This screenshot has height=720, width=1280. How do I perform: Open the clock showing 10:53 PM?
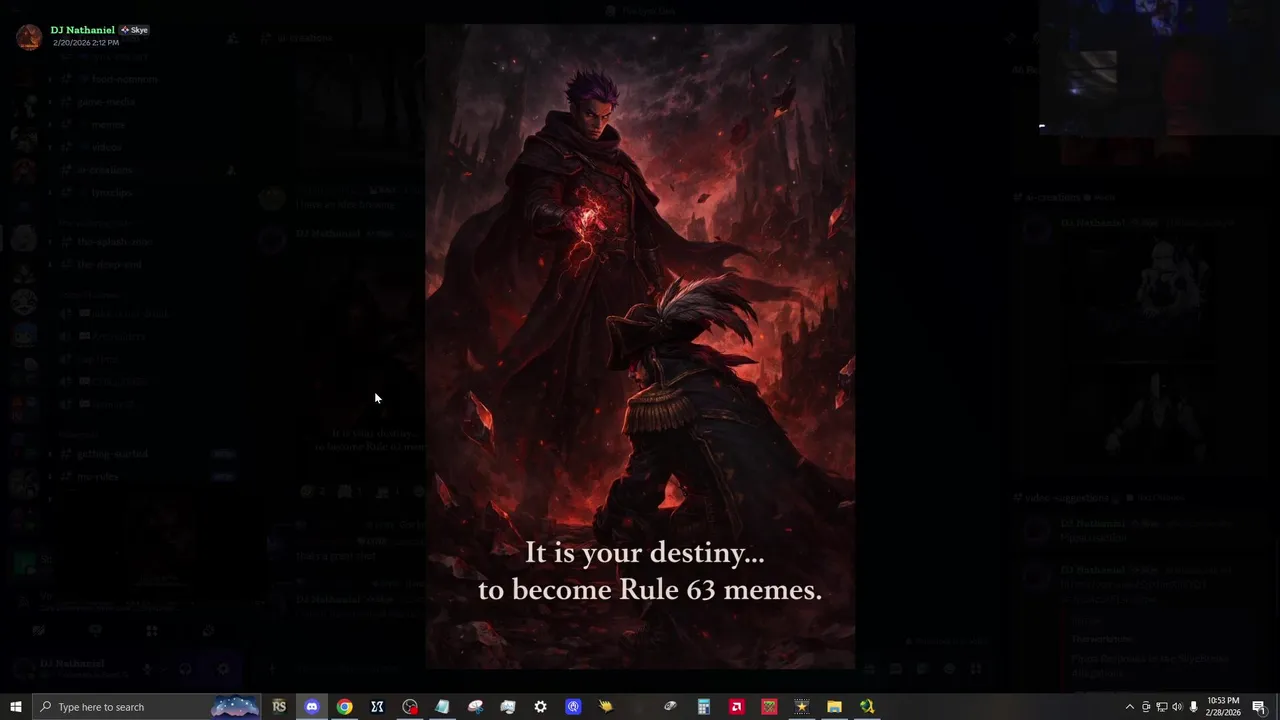tap(1223, 707)
